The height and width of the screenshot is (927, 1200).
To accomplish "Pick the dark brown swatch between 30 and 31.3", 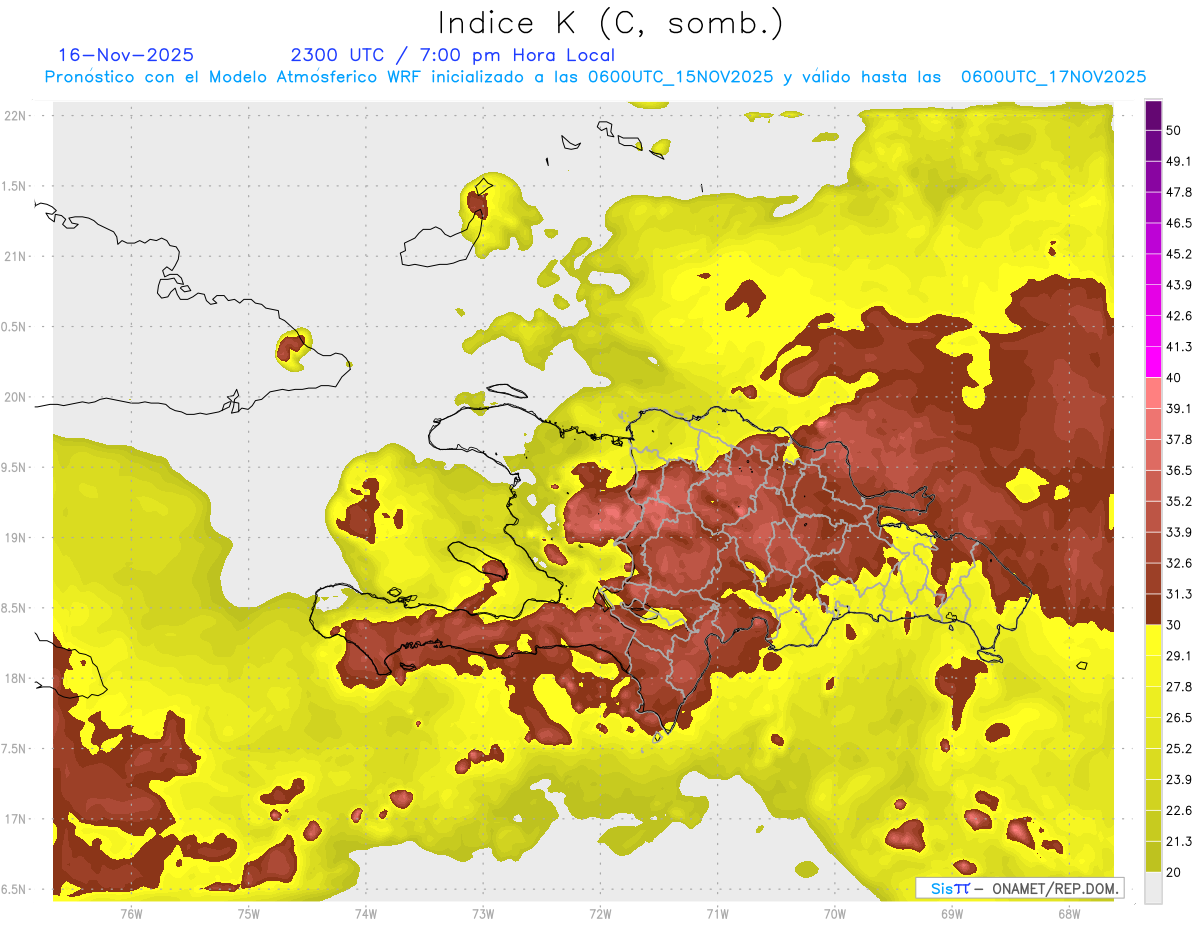I will coord(1153,609).
